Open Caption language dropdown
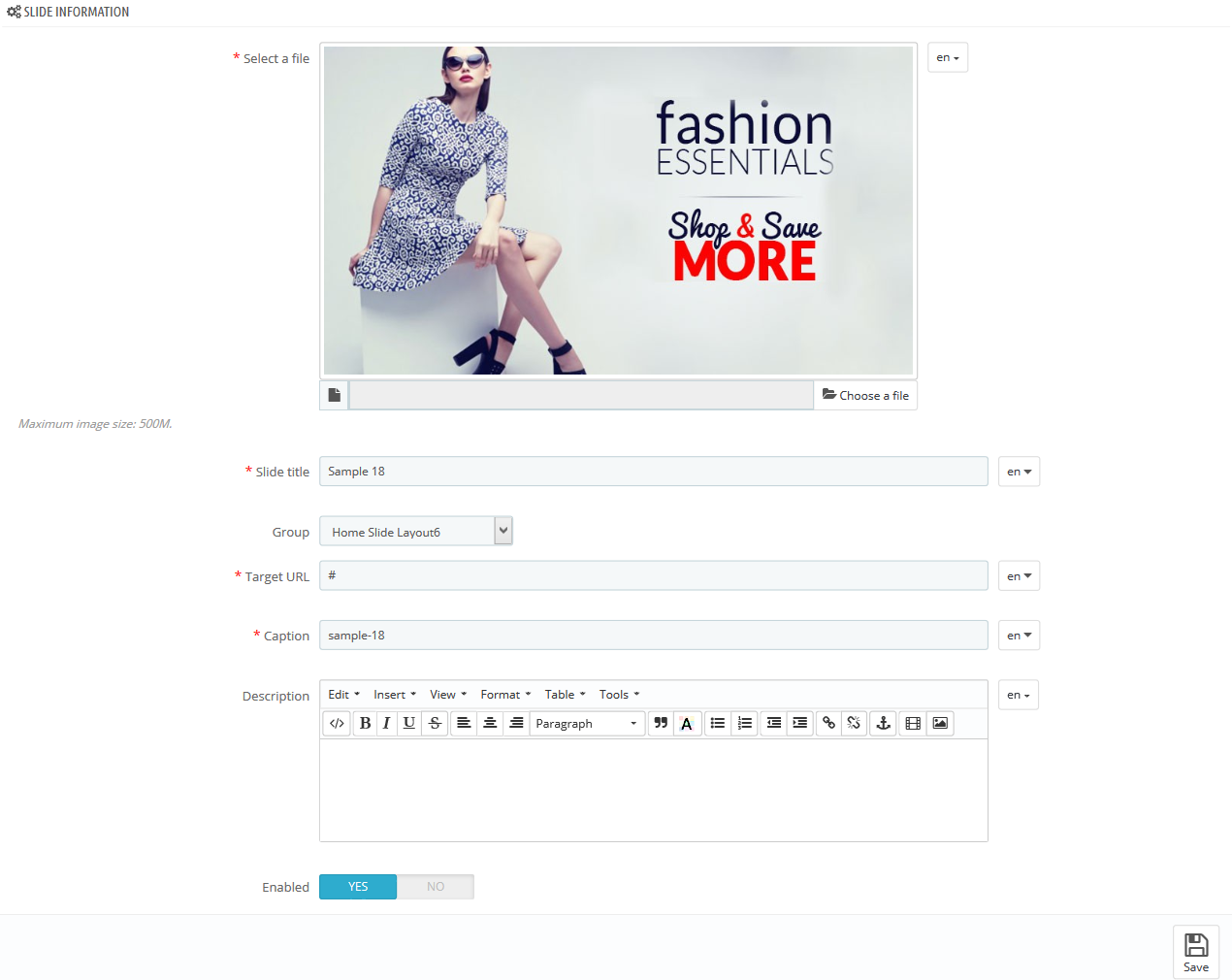 click(1019, 636)
